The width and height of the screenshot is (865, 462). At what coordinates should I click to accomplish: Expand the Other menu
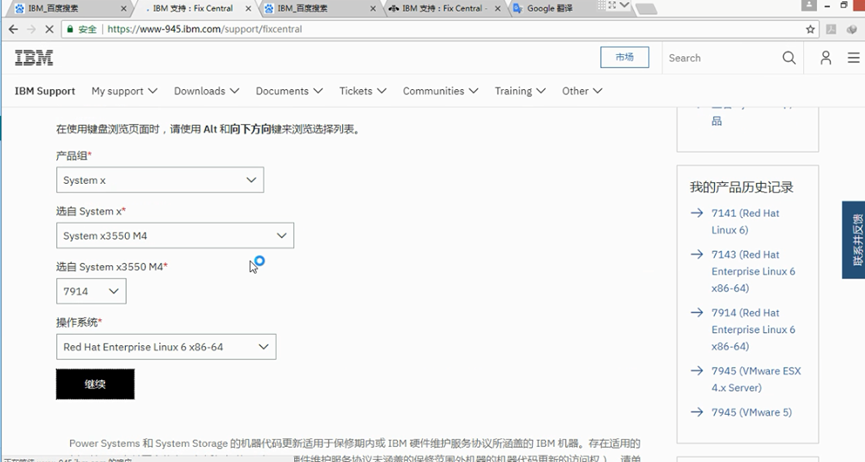click(582, 91)
